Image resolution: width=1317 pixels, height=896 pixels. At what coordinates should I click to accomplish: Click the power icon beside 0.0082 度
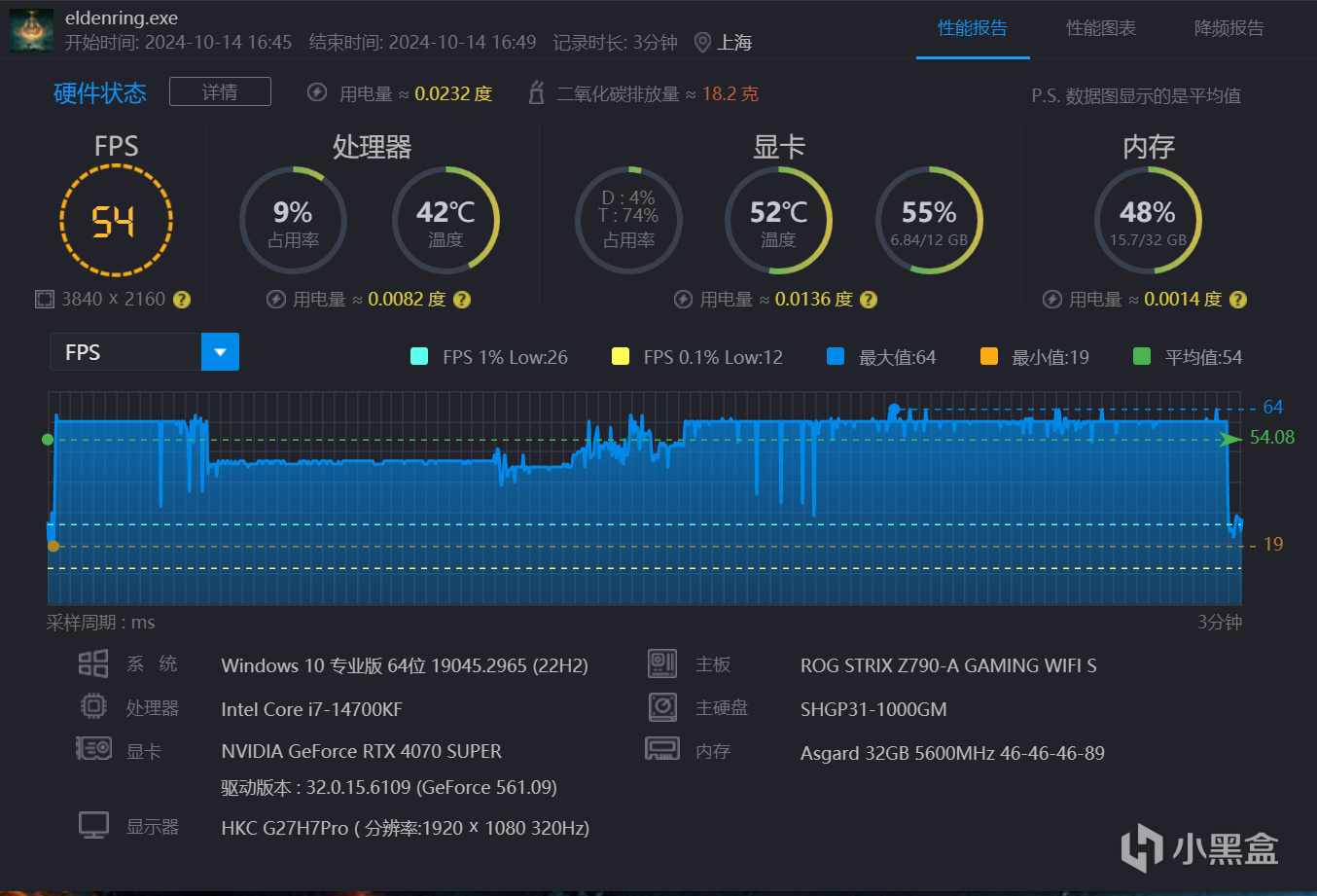(x=276, y=300)
